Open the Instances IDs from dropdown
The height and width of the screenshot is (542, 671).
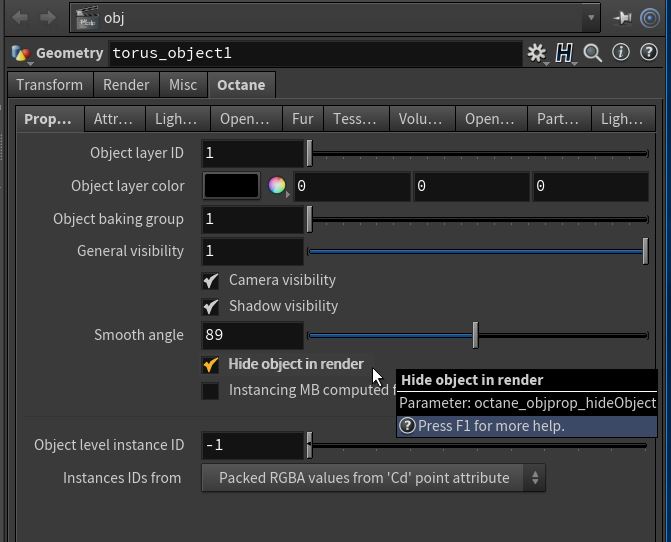373,478
